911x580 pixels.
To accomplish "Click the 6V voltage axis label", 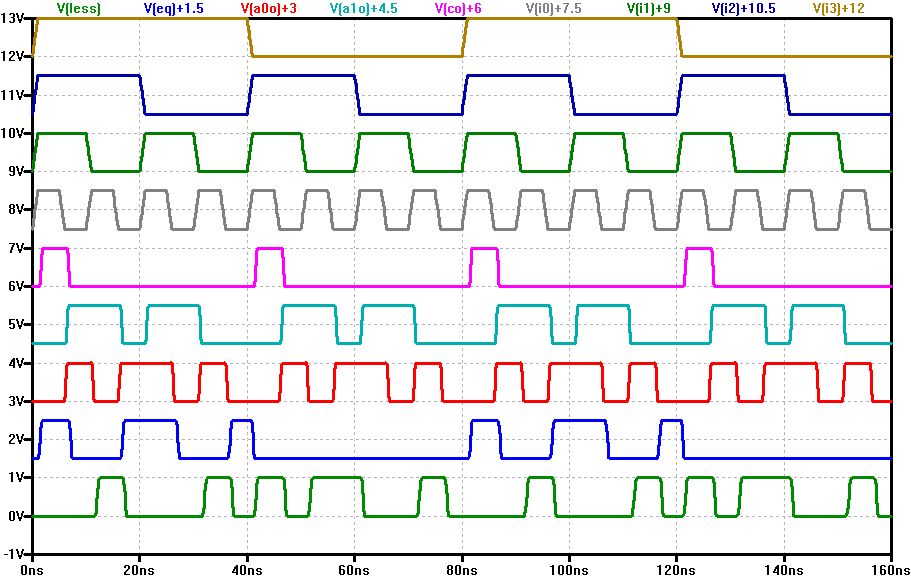I will click(x=18, y=287).
